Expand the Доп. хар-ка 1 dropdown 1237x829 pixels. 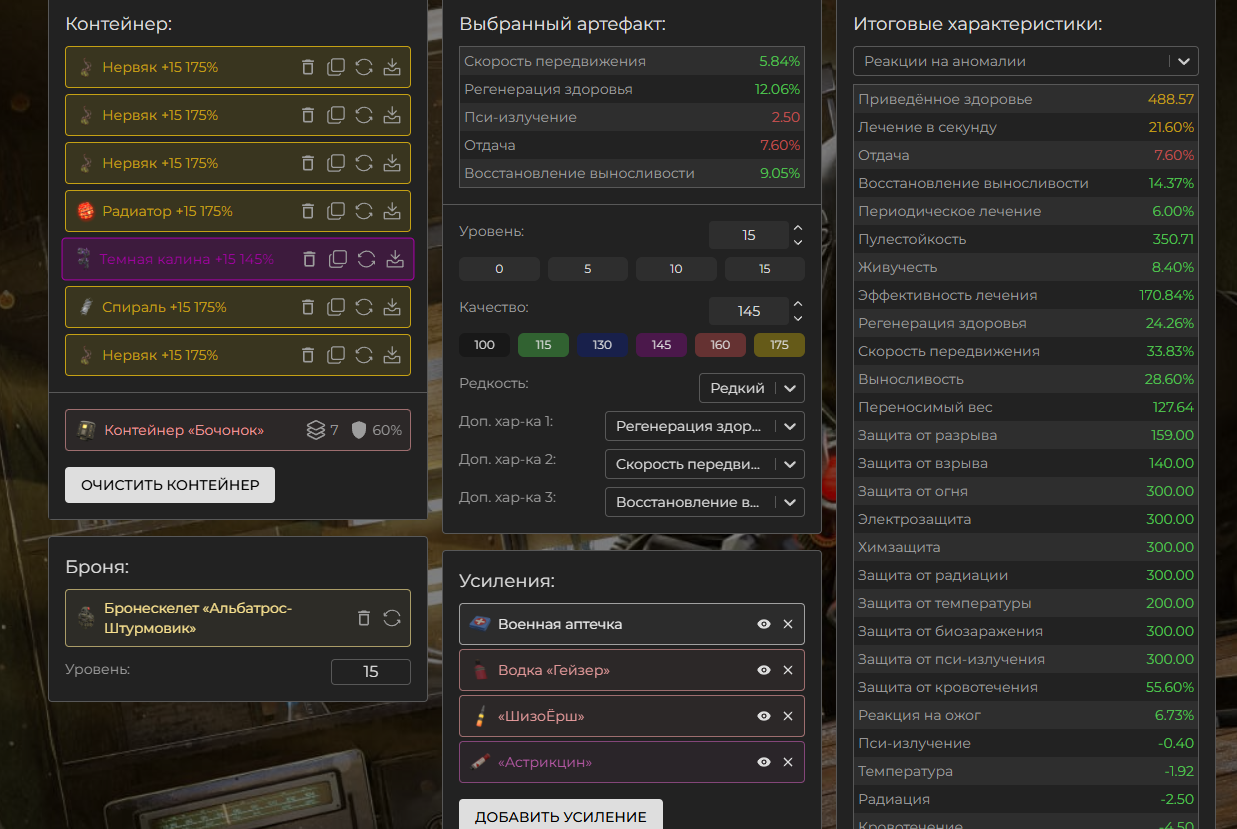(x=704, y=426)
